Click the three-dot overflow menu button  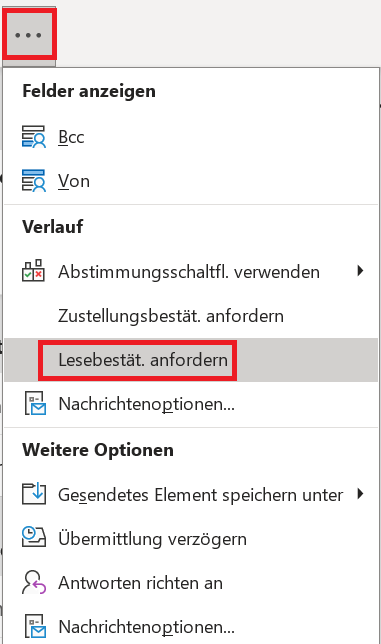[28, 35]
